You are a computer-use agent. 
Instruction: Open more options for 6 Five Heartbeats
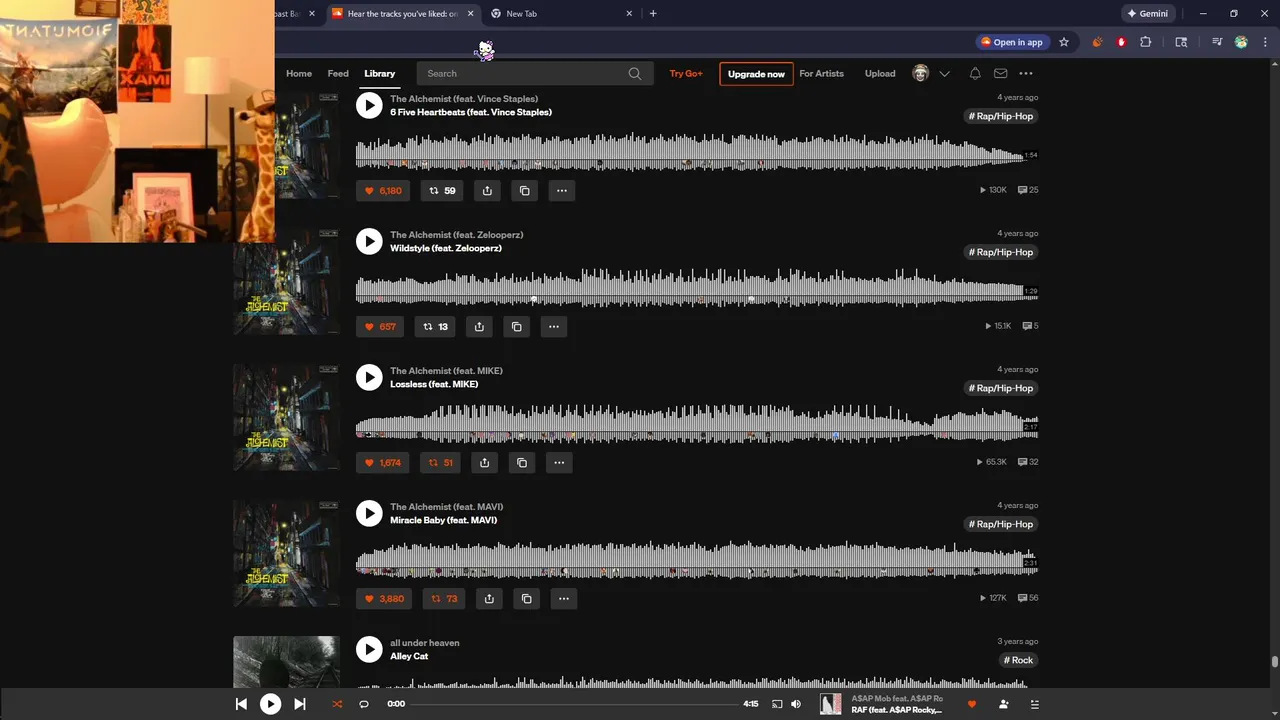point(561,190)
